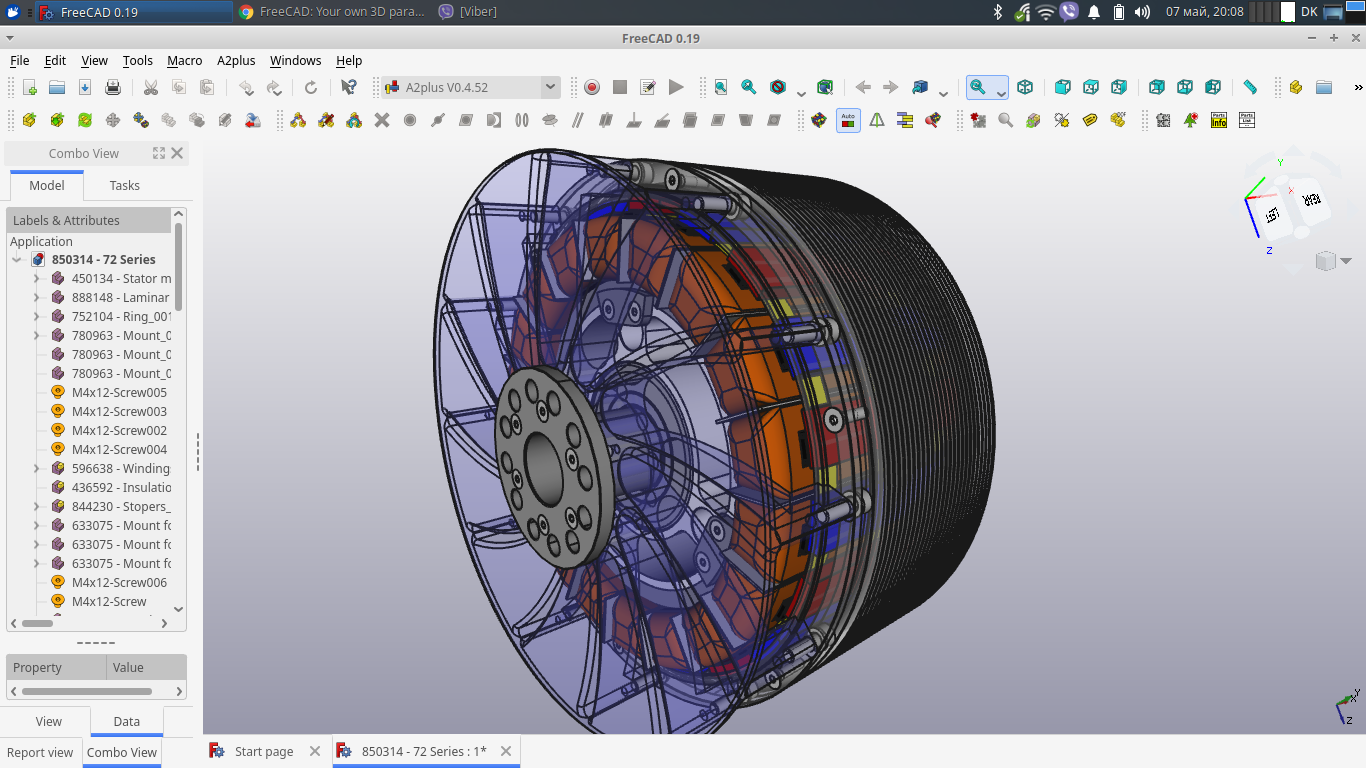Collapse the 850314 - 72 Series document node
The width and height of the screenshot is (1366, 768).
[17, 260]
